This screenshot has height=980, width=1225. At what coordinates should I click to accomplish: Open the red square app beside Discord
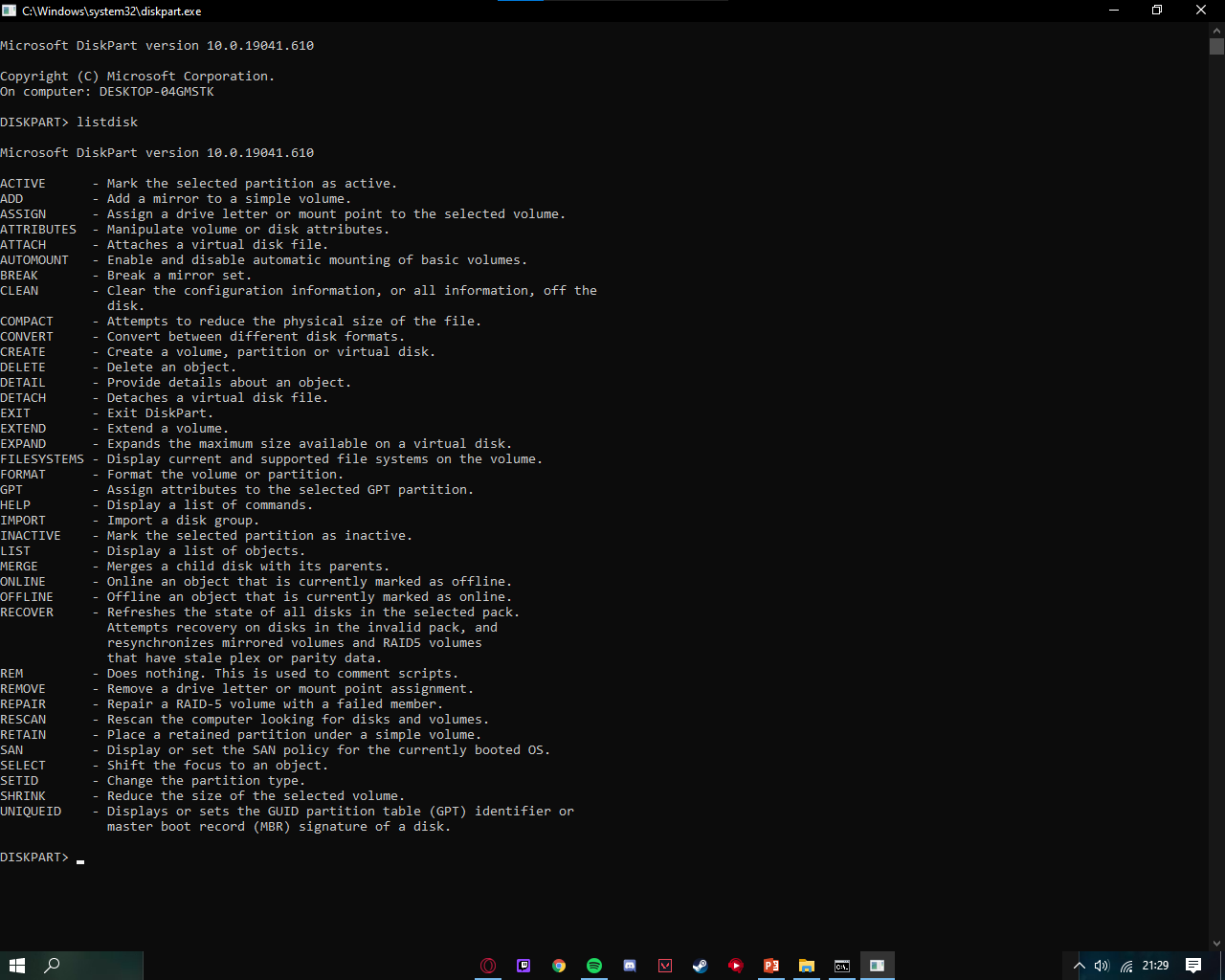[665, 966]
